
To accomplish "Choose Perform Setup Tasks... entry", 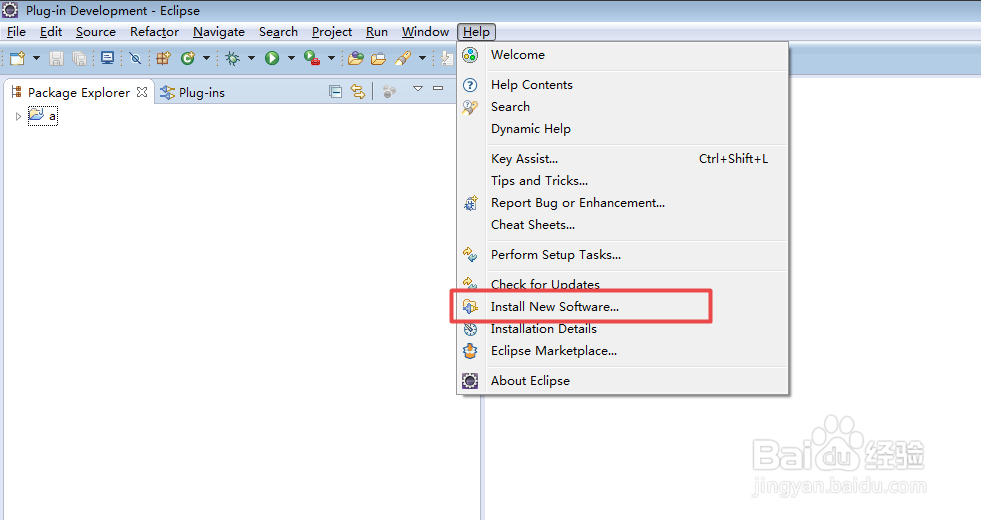I will (x=623, y=255).
